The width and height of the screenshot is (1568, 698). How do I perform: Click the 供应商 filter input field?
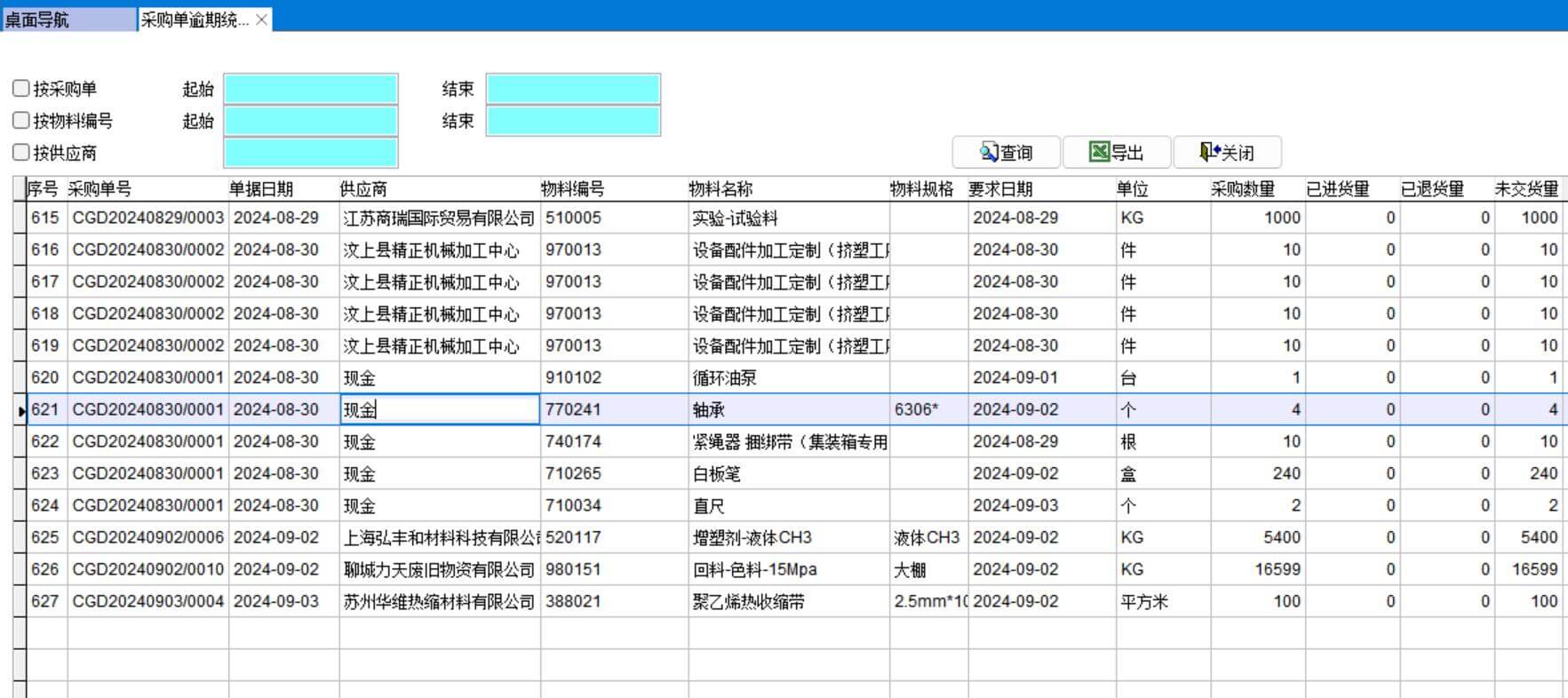[x=310, y=153]
